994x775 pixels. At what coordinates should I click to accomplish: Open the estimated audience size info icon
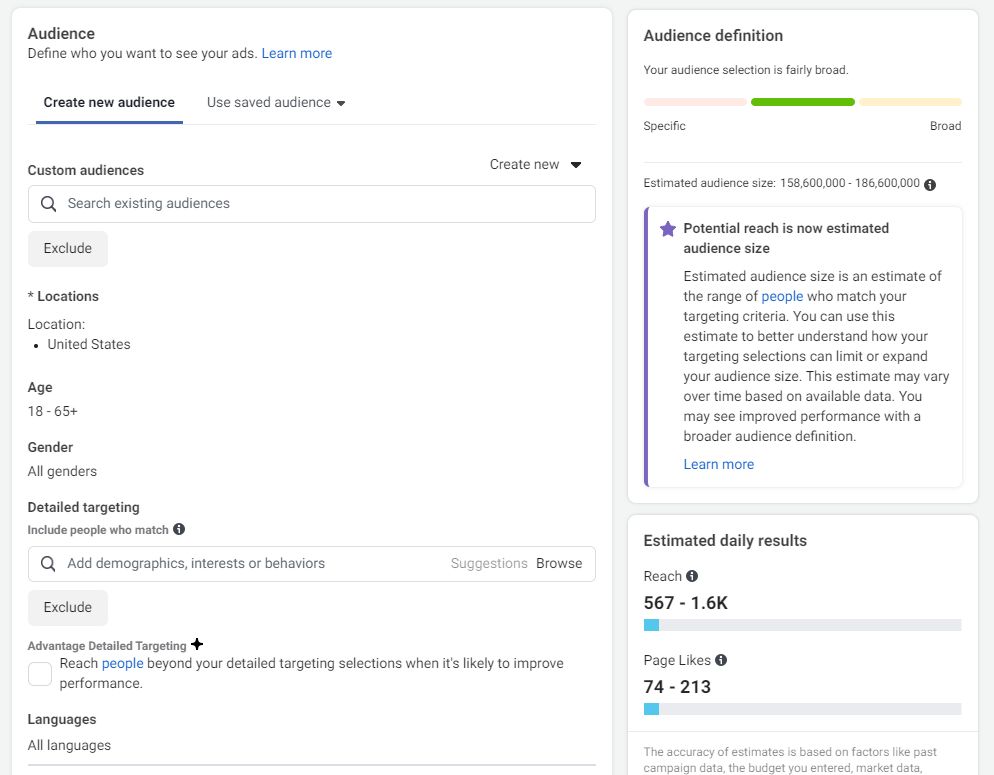coord(930,184)
